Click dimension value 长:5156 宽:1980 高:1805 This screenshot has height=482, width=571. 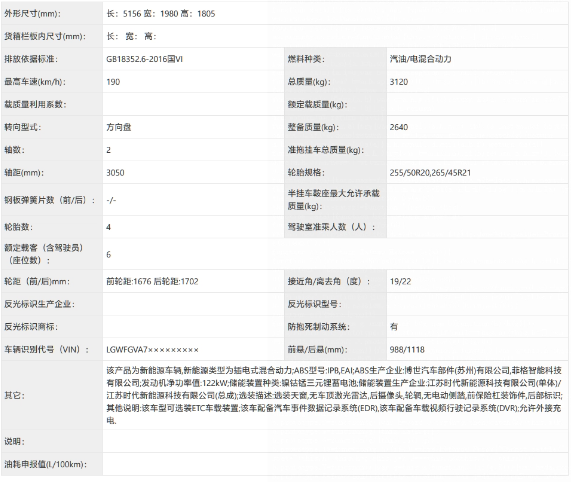pyautogui.click(x=161, y=14)
